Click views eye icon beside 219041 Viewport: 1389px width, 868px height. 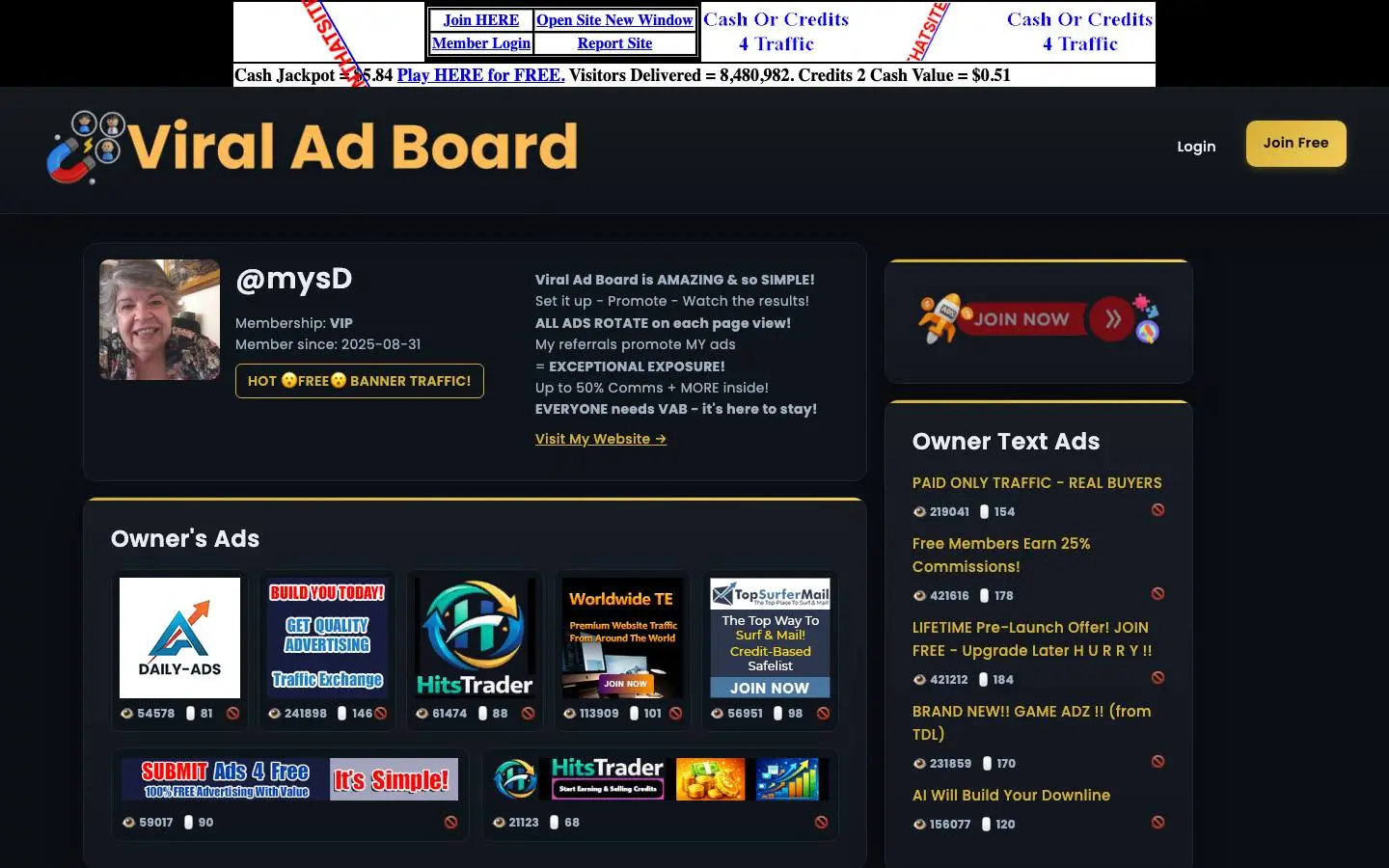(919, 512)
